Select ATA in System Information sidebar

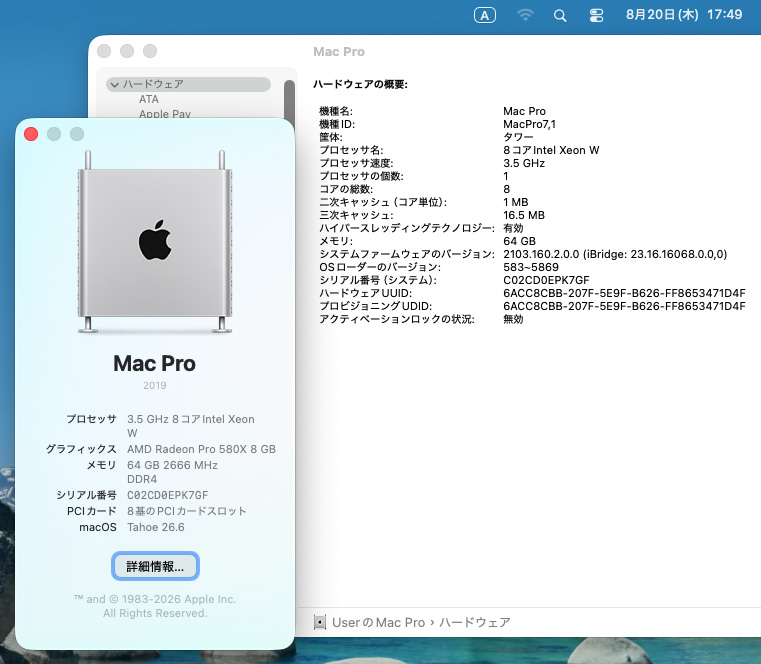coord(149,99)
